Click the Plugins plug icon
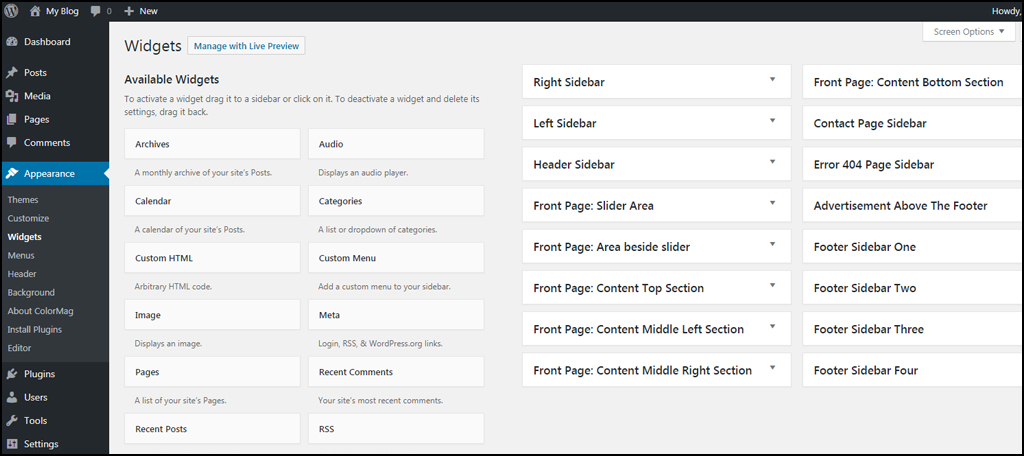Image resolution: width=1024 pixels, height=456 pixels. (12, 374)
